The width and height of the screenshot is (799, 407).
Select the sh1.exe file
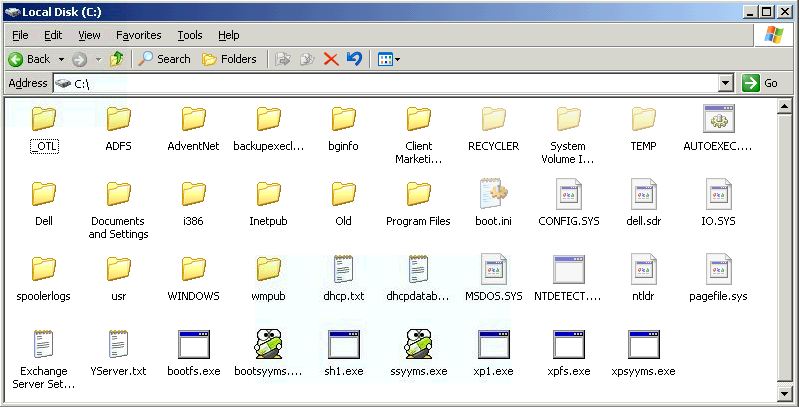tap(343, 353)
